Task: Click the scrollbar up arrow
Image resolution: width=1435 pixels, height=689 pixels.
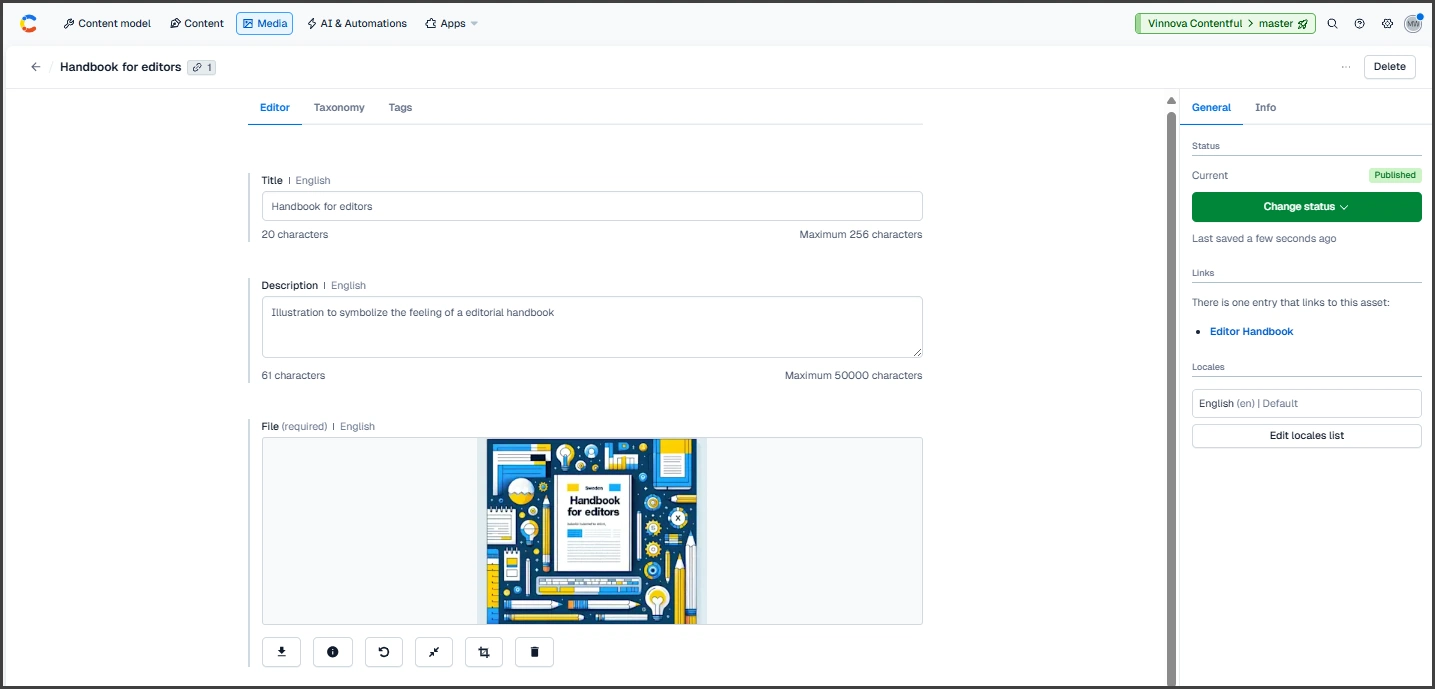Action: [1171, 101]
